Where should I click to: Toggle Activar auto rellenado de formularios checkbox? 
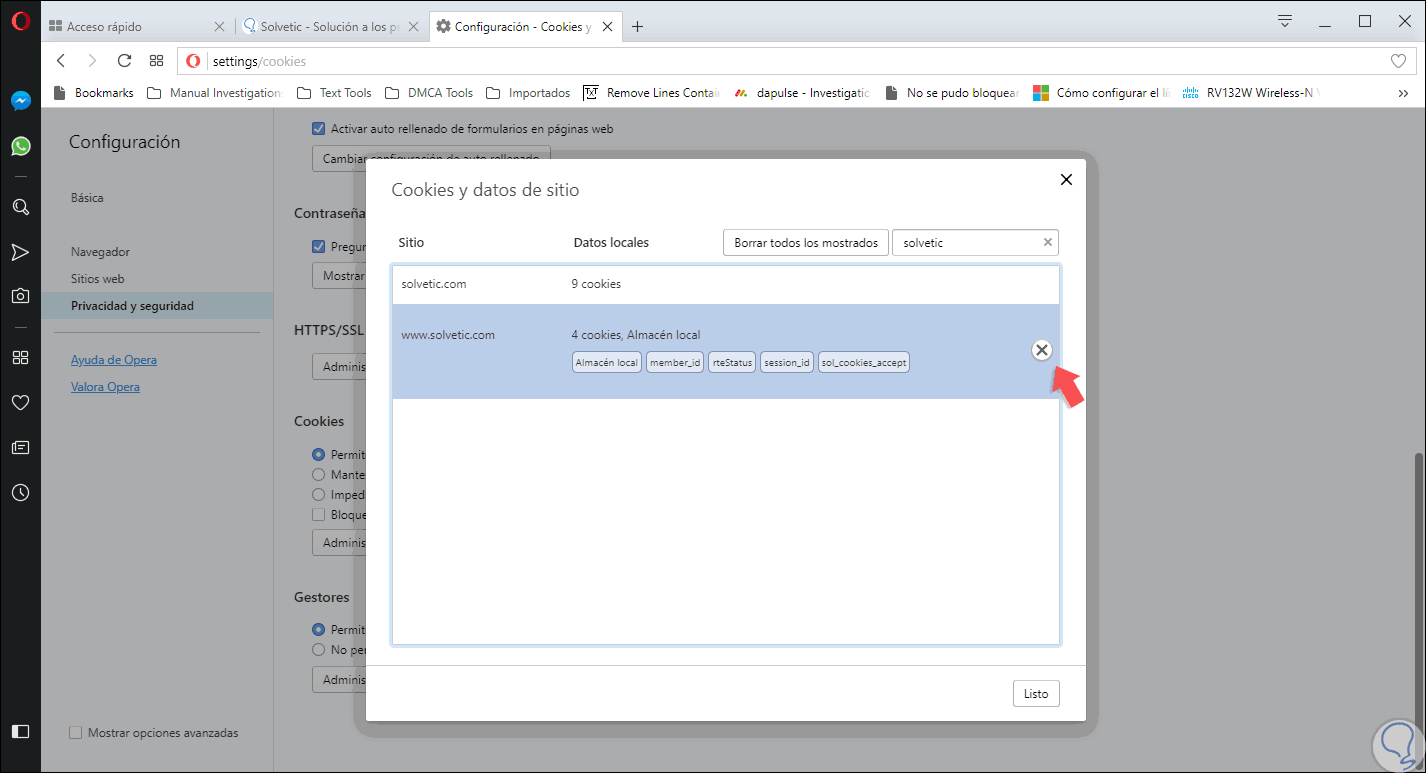point(318,129)
